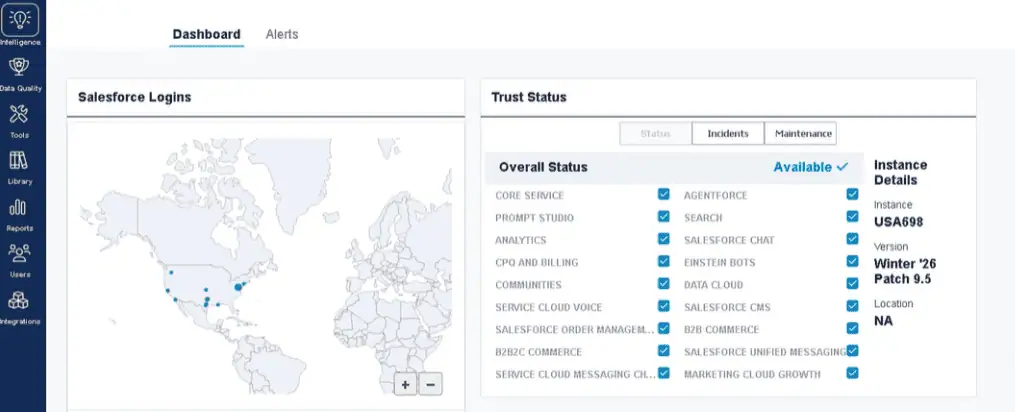Image resolution: width=1015 pixels, height=412 pixels.
Task: Toggle the Agentforce checkbox
Action: tap(853, 194)
